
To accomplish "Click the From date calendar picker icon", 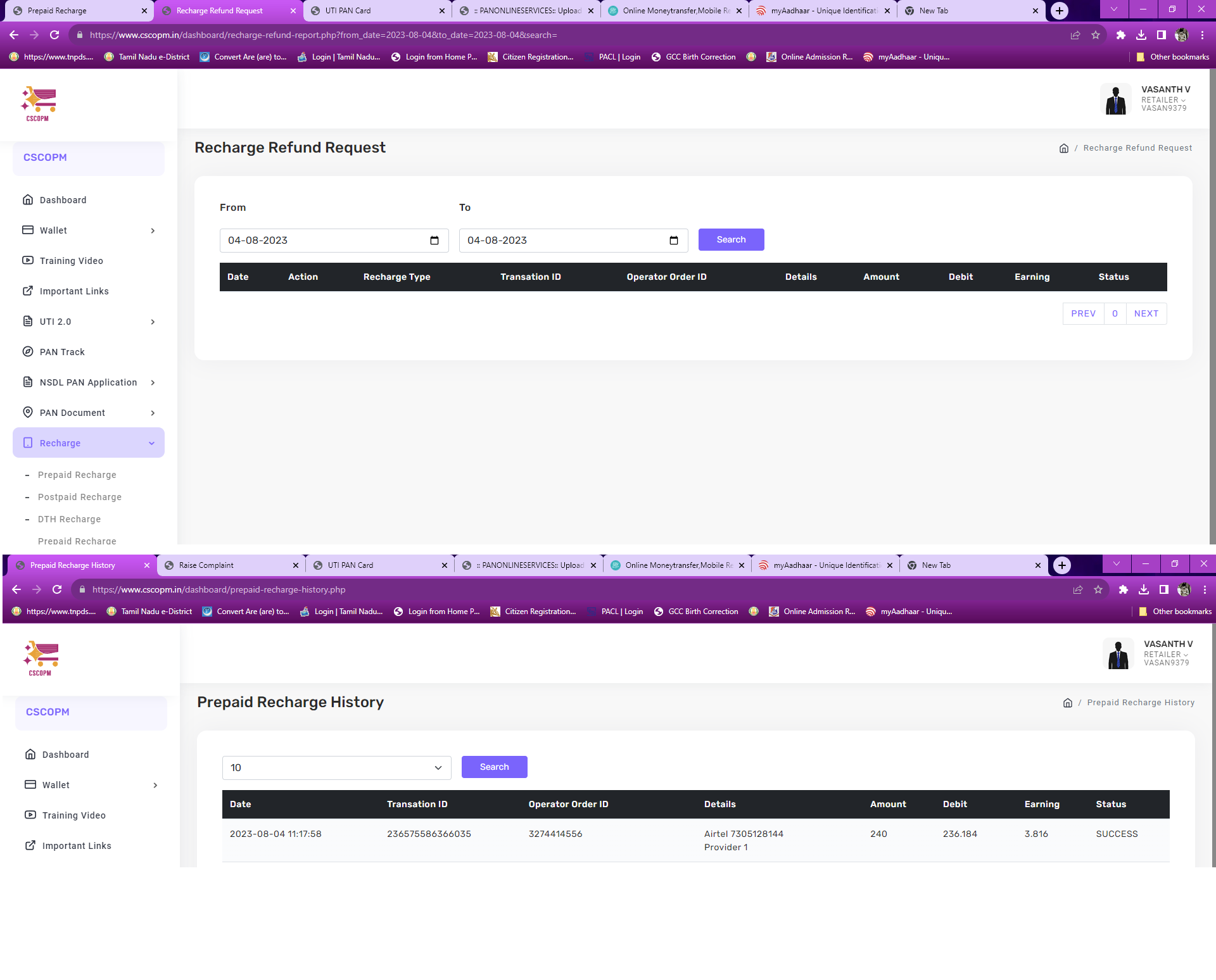I will point(434,241).
